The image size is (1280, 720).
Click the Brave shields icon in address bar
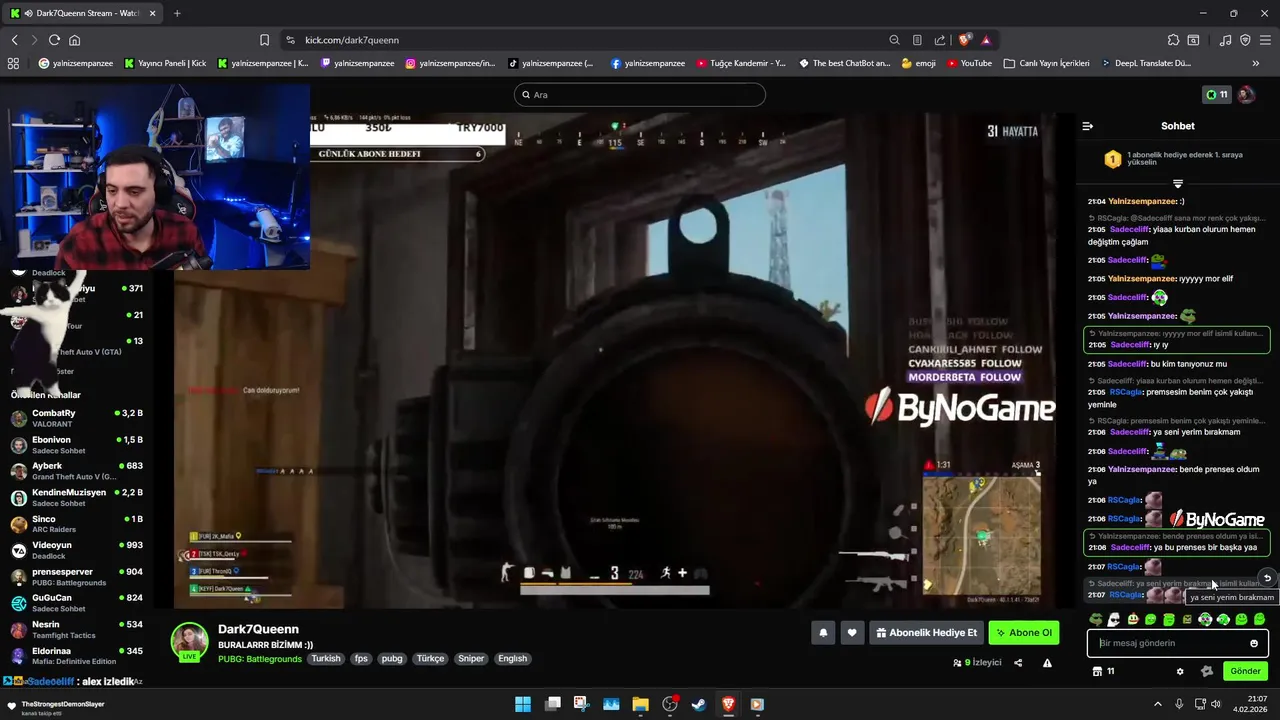click(x=964, y=40)
